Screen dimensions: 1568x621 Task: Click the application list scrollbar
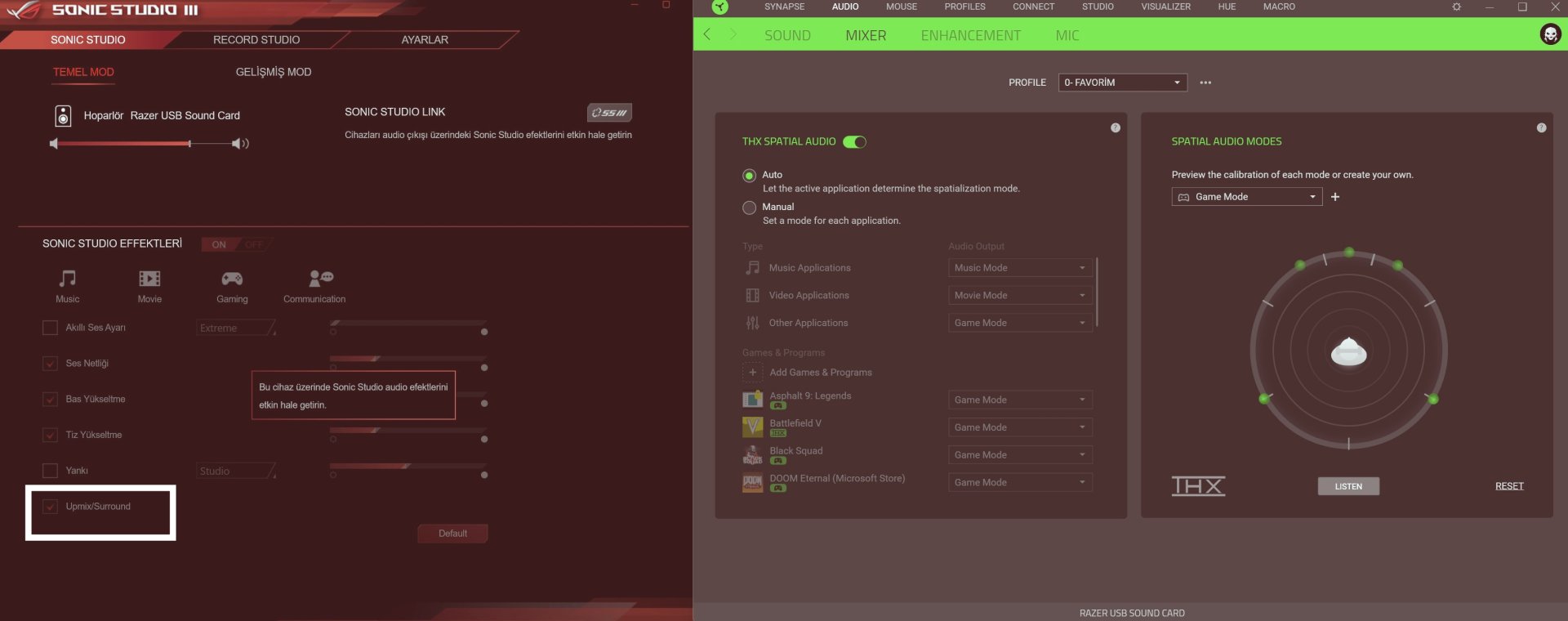pyautogui.click(x=1097, y=292)
